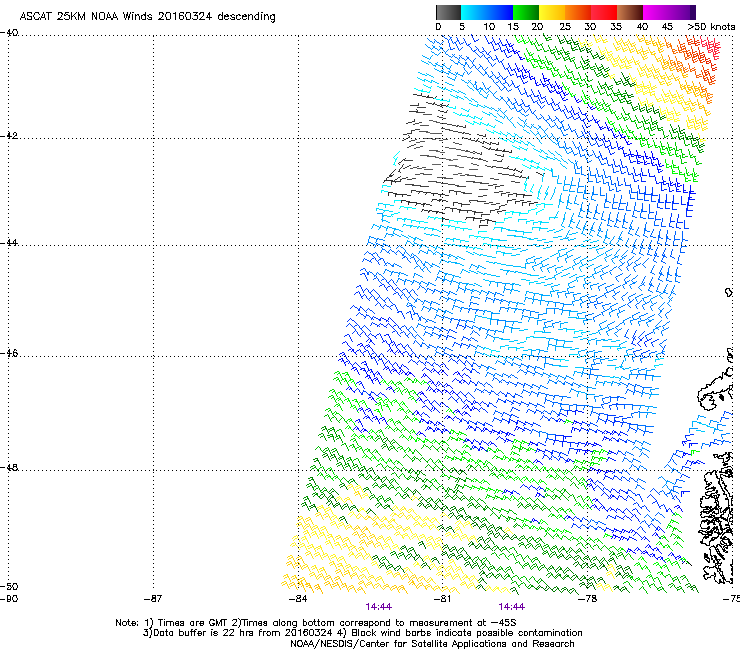Click the '>50 knots' legend label
Viewport: 740px width, 650px height.
coord(711,26)
